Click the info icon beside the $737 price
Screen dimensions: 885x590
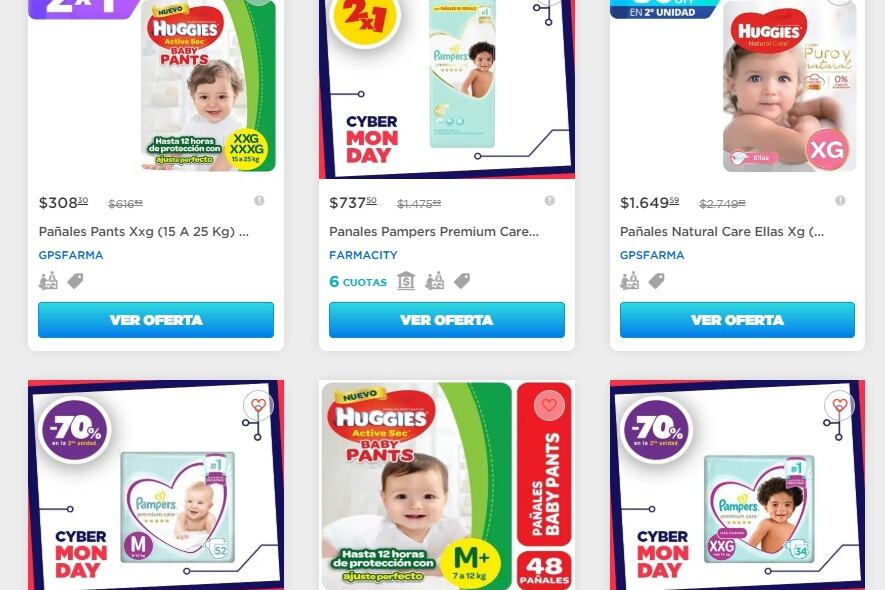coord(550,200)
